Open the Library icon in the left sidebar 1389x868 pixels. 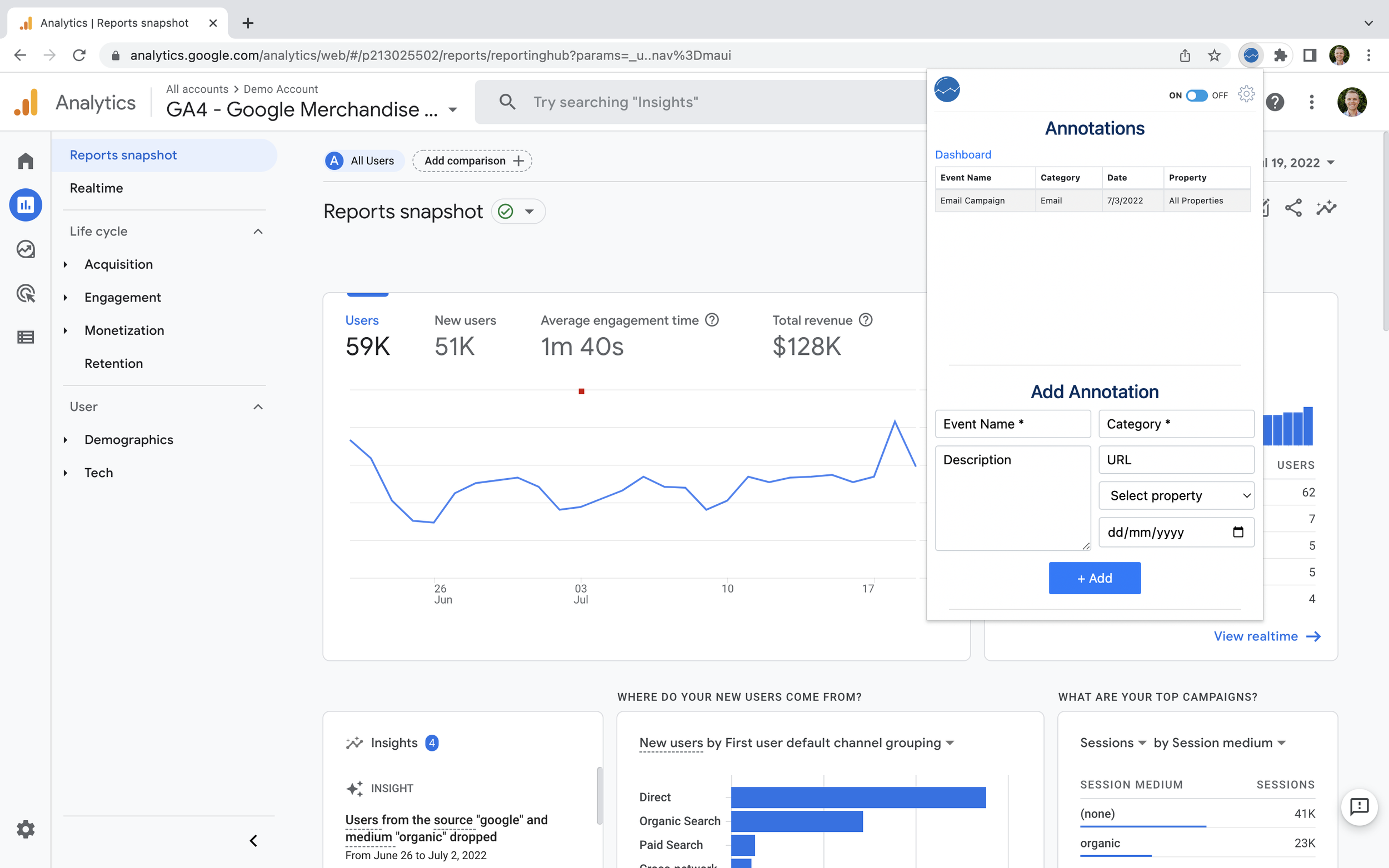(x=25, y=337)
